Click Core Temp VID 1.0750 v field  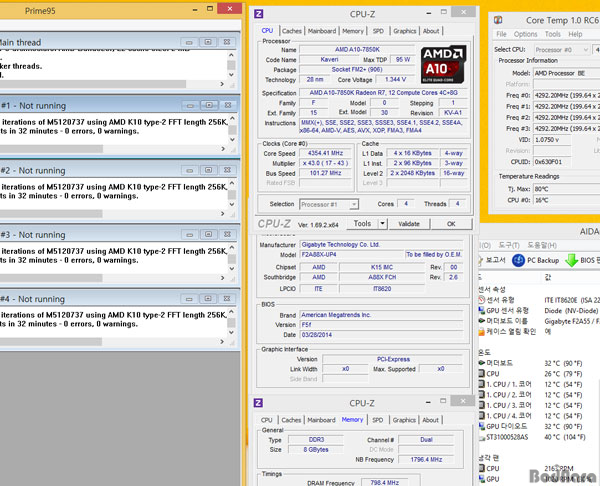pyautogui.click(x=552, y=140)
